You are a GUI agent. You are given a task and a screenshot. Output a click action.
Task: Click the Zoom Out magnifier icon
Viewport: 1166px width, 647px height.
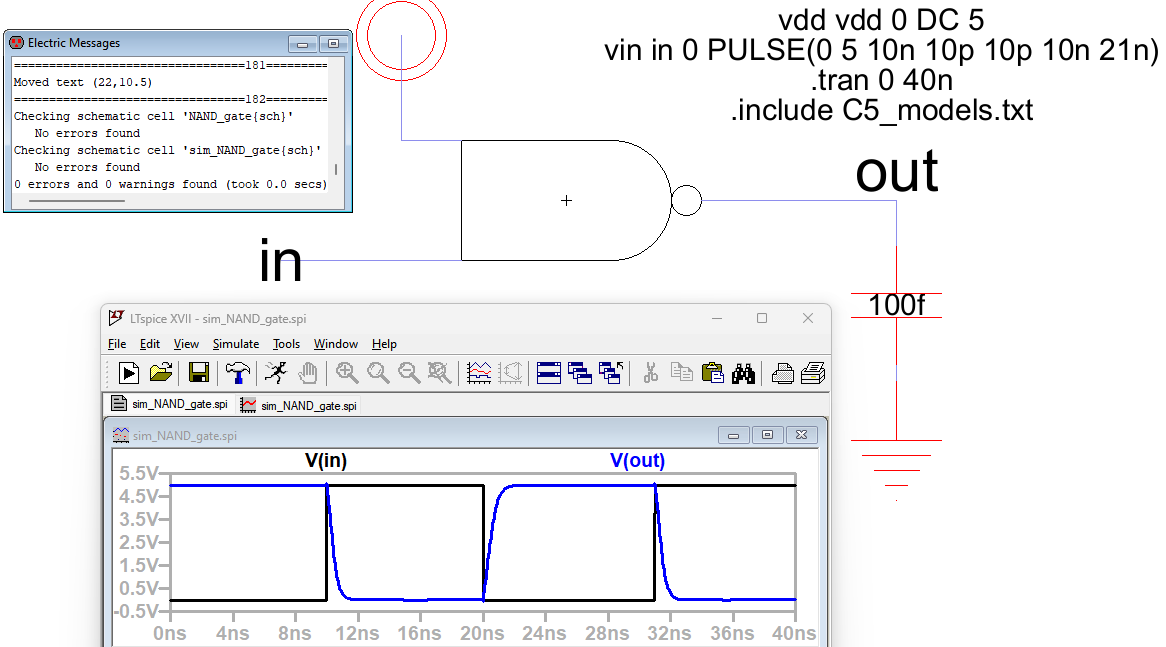point(409,373)
